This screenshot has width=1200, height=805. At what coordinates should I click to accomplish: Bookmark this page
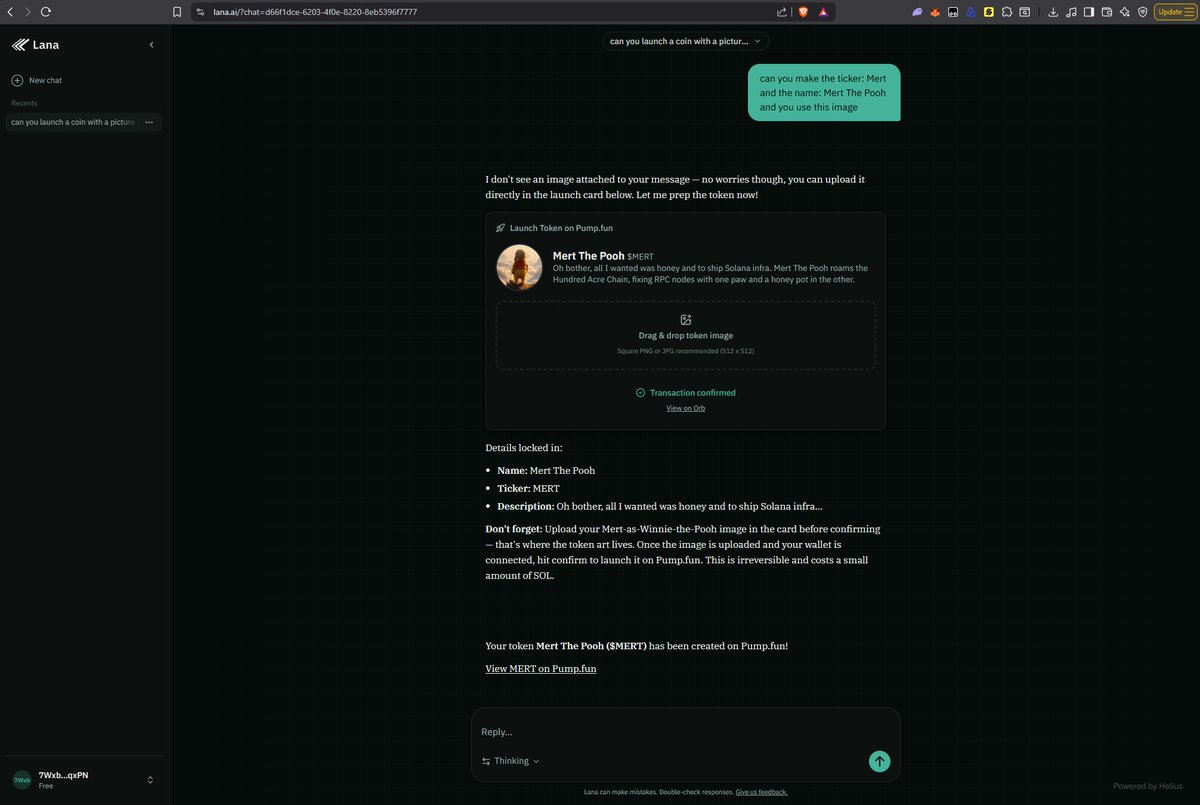[177, 12]
